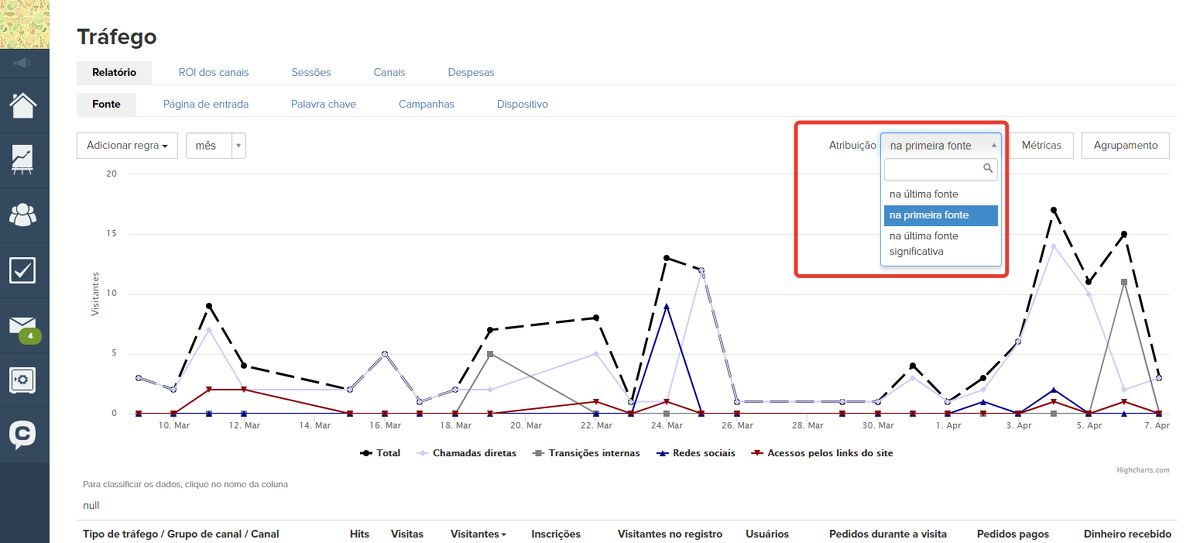Open the tasks checkmark icon in sidebar
Image resolution: width=1200 pixels, height=543 pixels.
23,270
